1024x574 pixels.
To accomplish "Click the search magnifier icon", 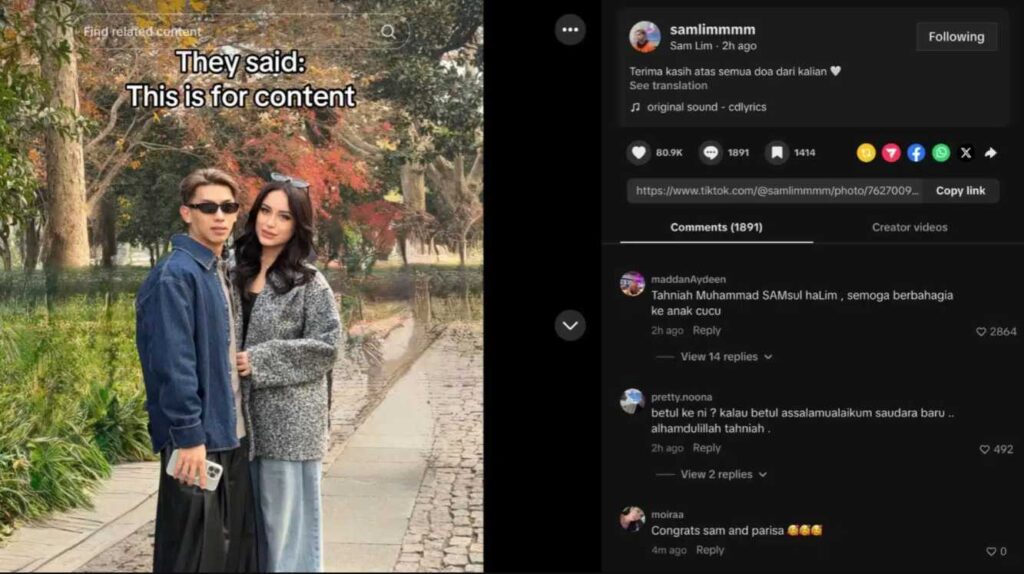I will point(388,31).
